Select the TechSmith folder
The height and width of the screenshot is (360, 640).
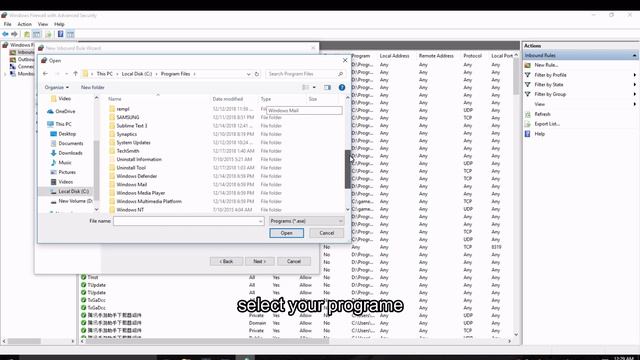point(128,151)
